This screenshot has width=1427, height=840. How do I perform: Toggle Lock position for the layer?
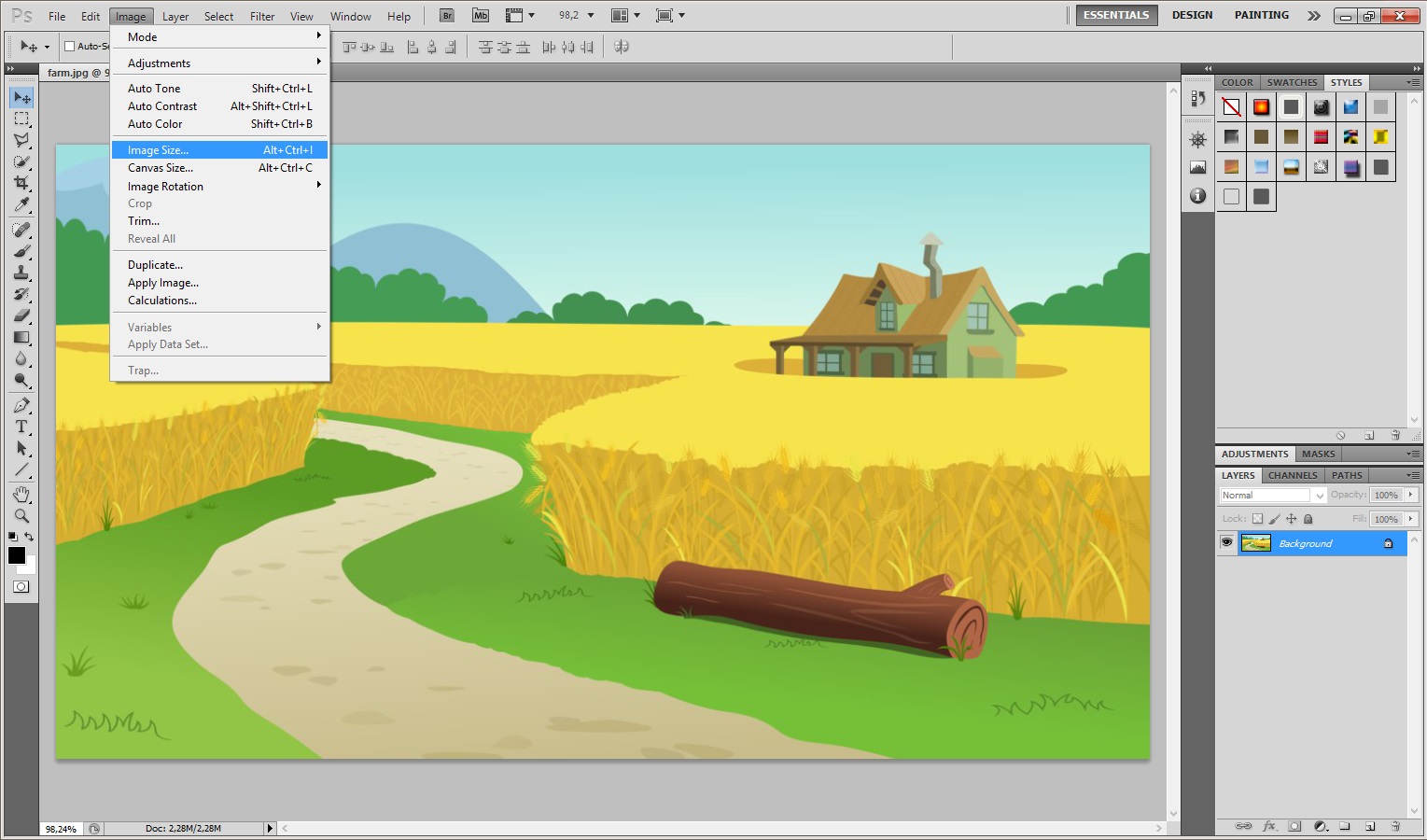pyautogui.click(x=1292, y=519)
